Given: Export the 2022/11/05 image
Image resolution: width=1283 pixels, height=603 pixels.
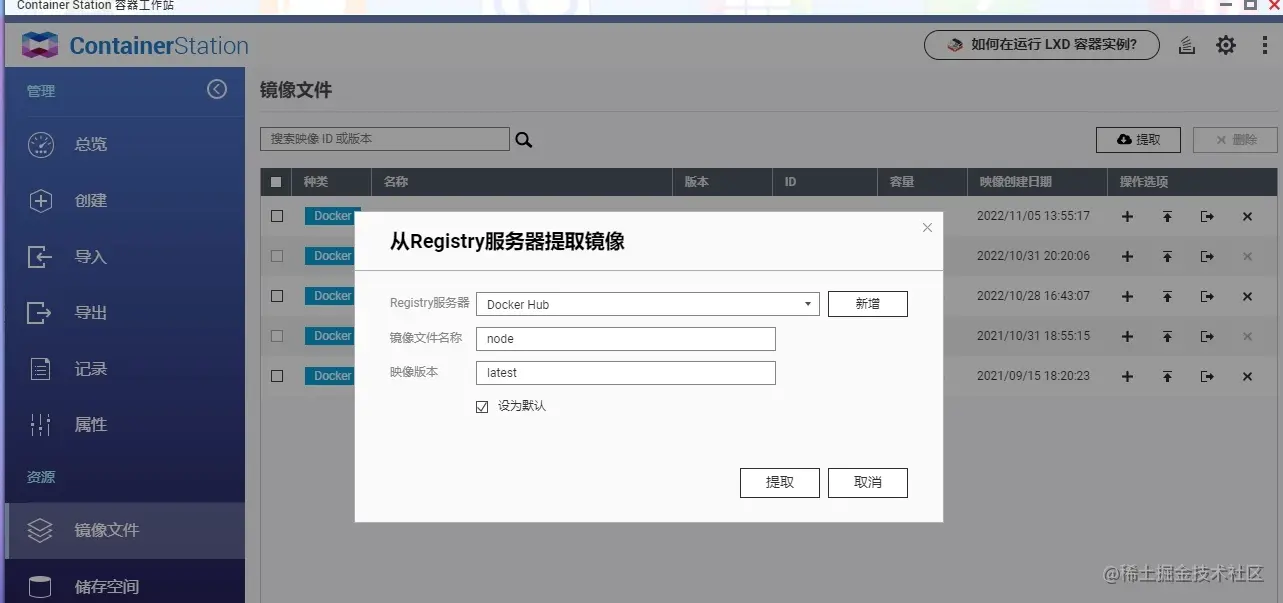Looking at the screenshot, I should [1207, 216].
